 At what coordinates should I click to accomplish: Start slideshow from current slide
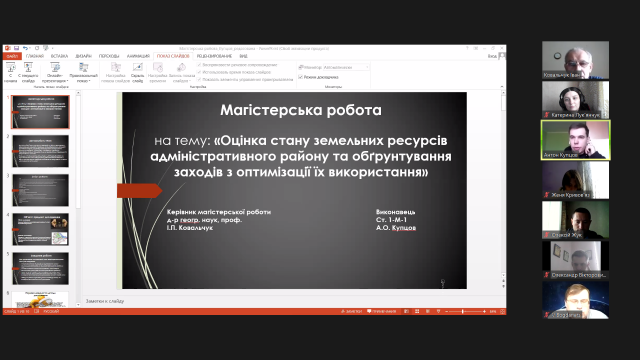pos(28,73)
